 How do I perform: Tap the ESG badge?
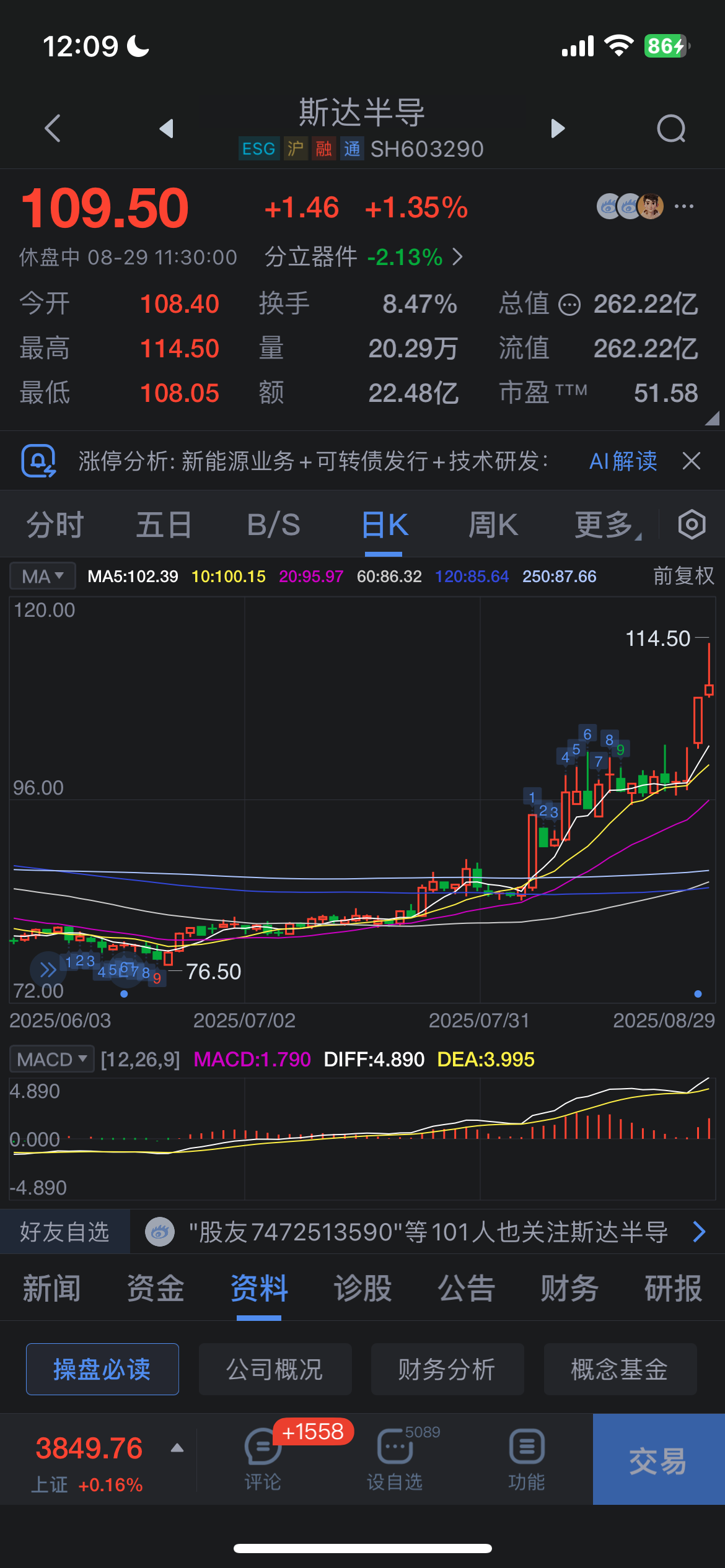pos(258,149)
